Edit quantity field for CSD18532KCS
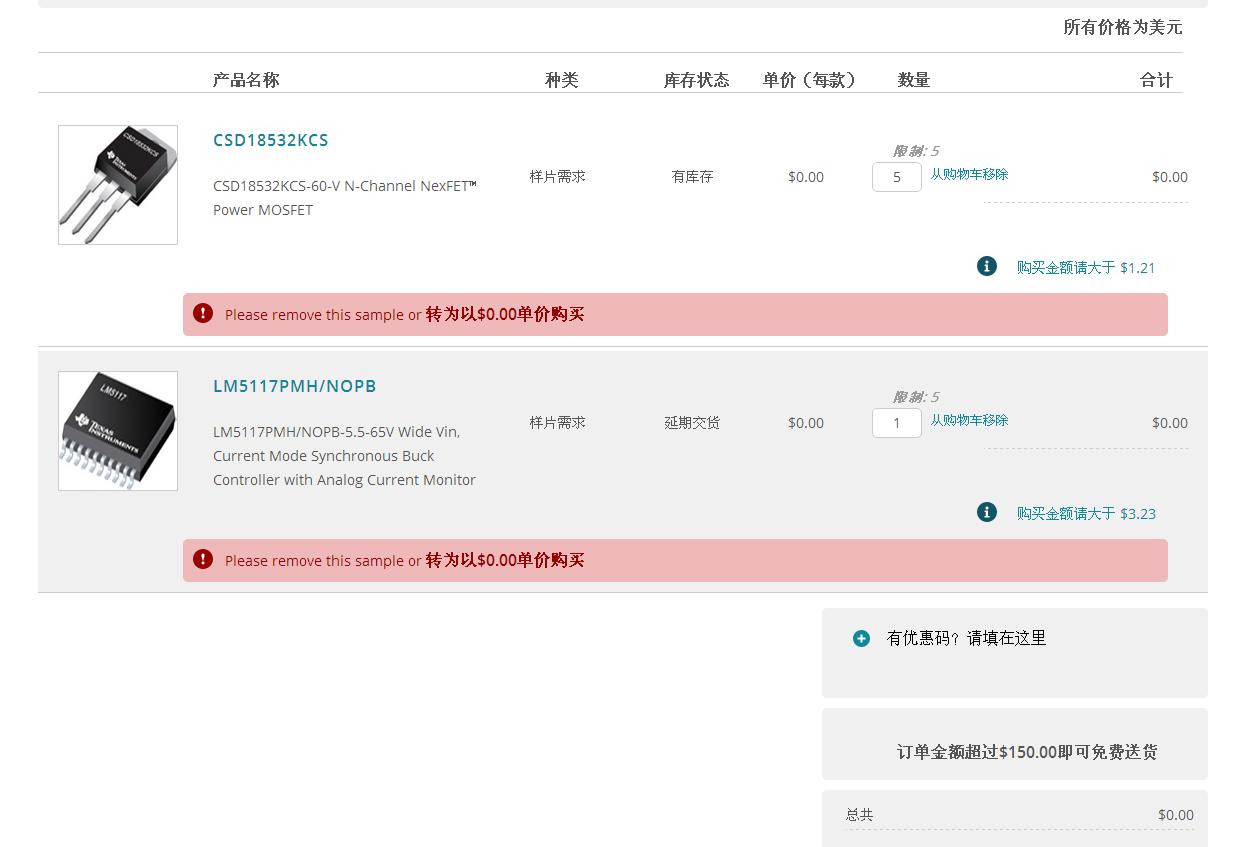This screenshot has height=847, width=1251. click(x=897, y=177)
